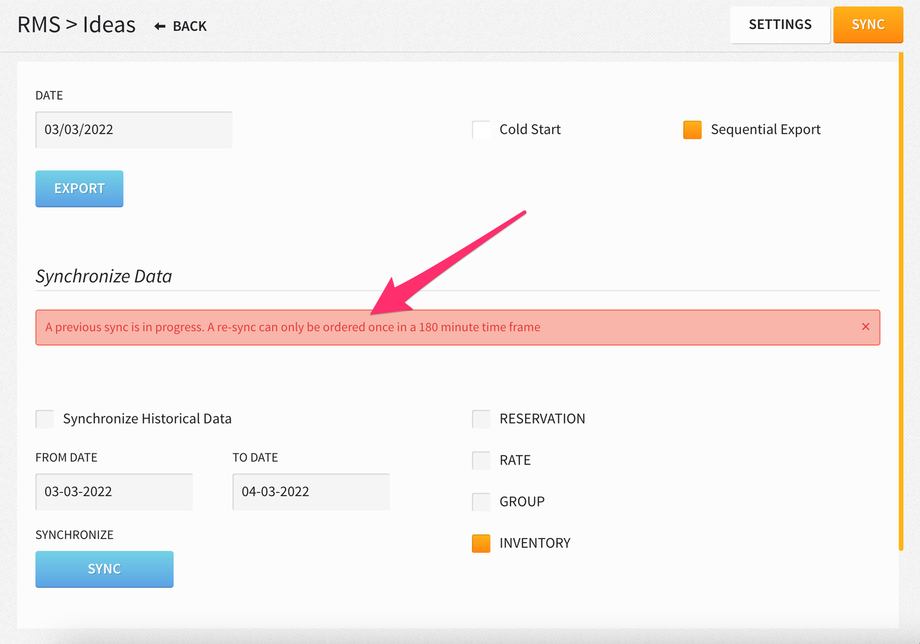
Task: Open the SETTINGS button
Action: tap(780, 25)
